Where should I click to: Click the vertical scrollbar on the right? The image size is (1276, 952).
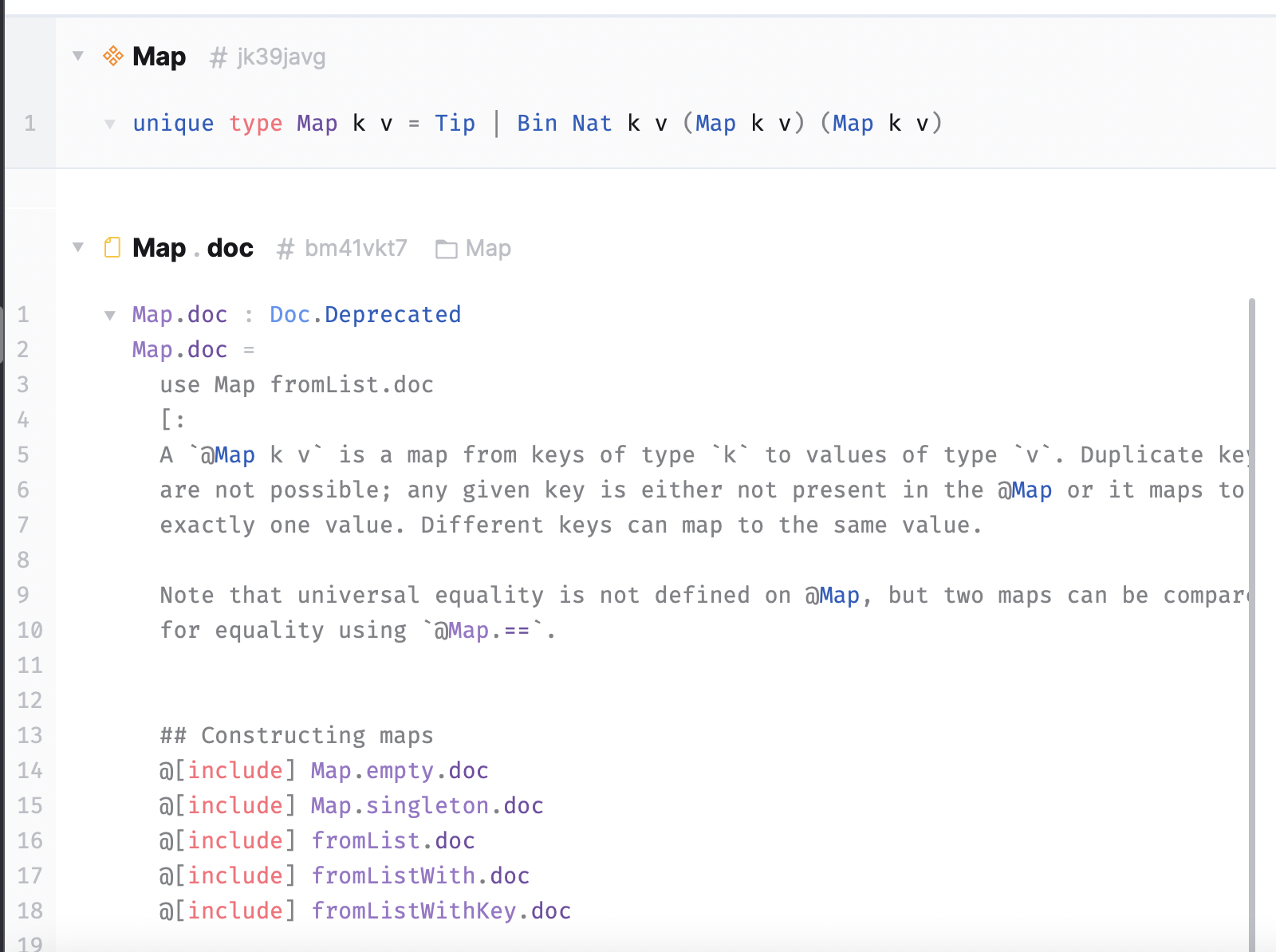click(1254, 558)
